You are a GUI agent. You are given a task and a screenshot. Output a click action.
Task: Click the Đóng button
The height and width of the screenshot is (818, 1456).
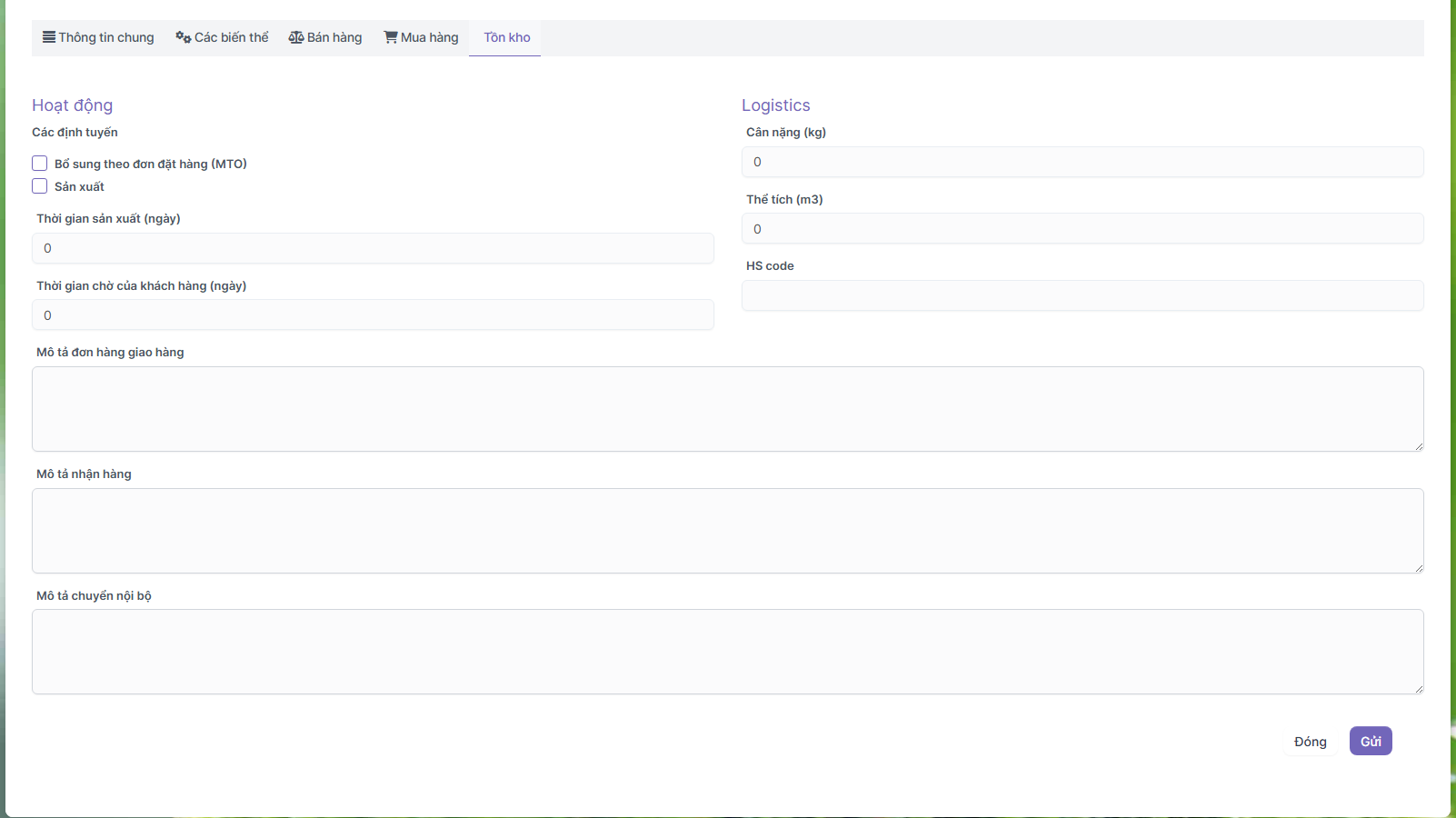[1310, 742]
